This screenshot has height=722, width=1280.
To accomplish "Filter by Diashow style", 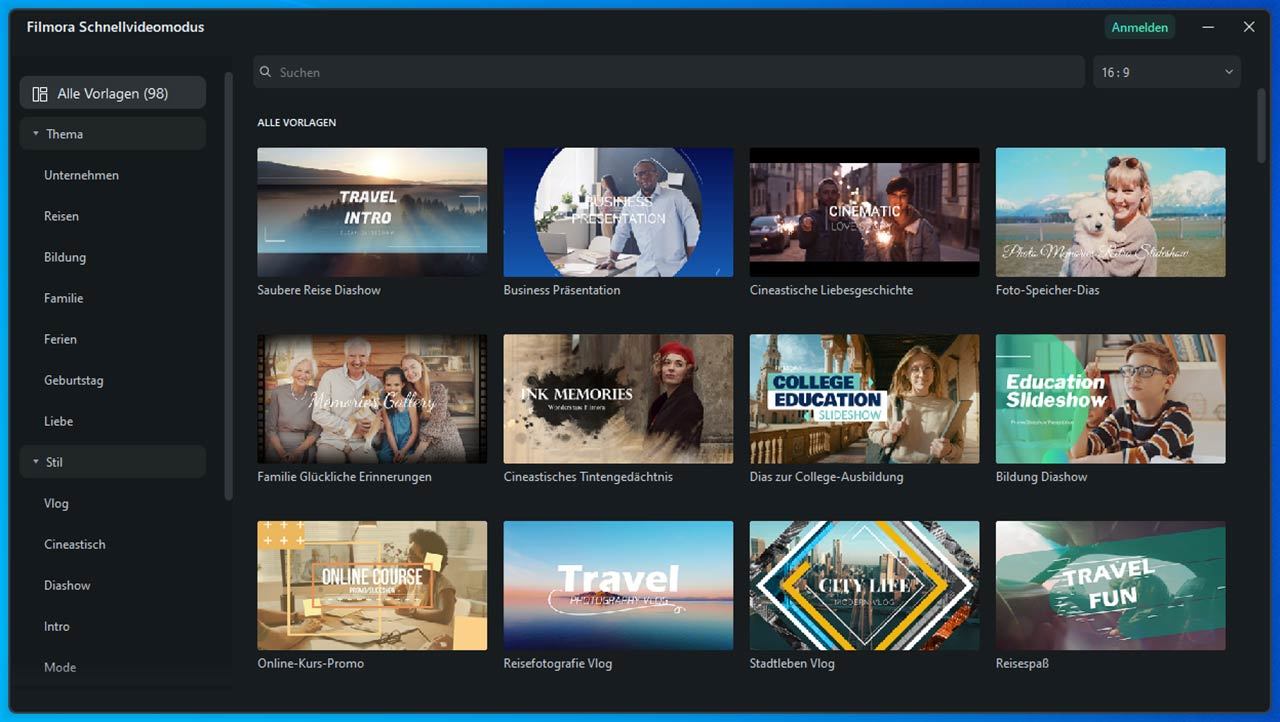I will tap(67, 585).
